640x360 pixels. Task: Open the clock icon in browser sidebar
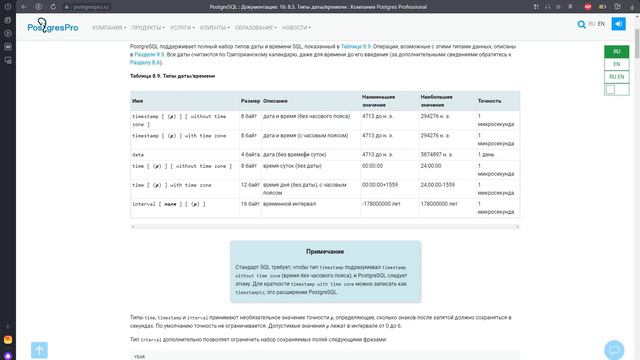click(x=8, y=7)
